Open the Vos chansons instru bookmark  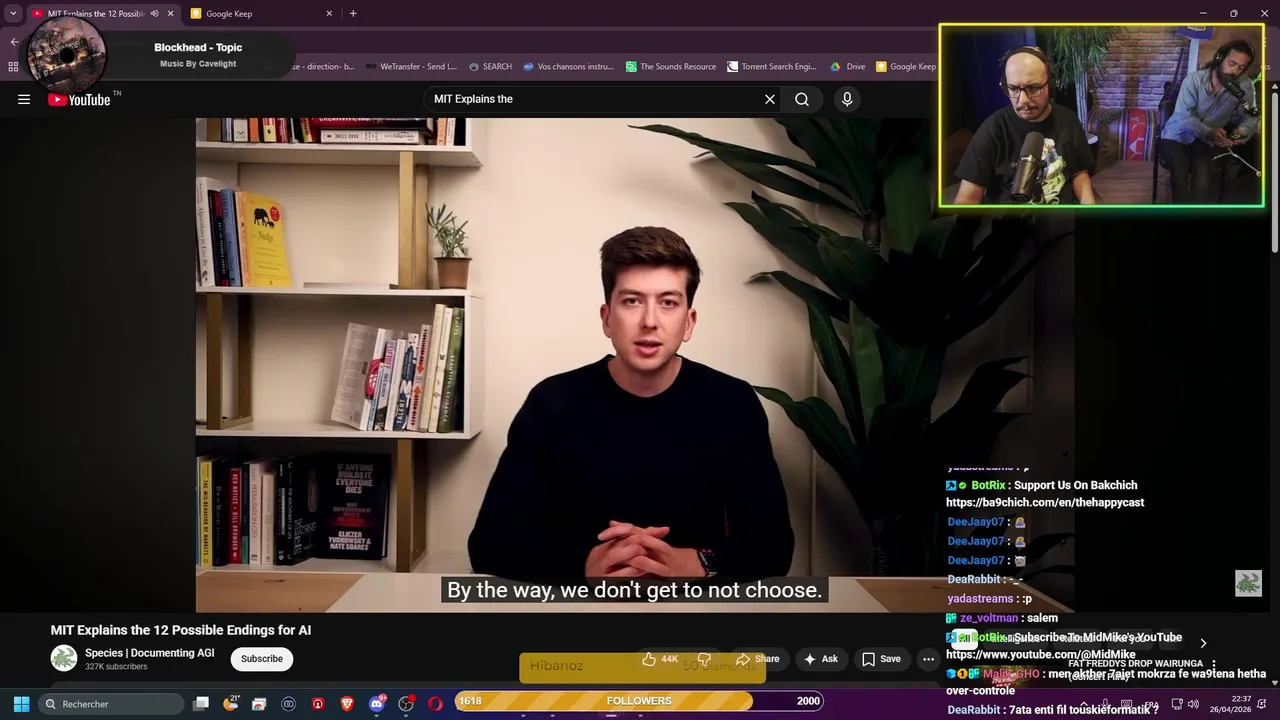pyautogui.click(x=568, y=67)
